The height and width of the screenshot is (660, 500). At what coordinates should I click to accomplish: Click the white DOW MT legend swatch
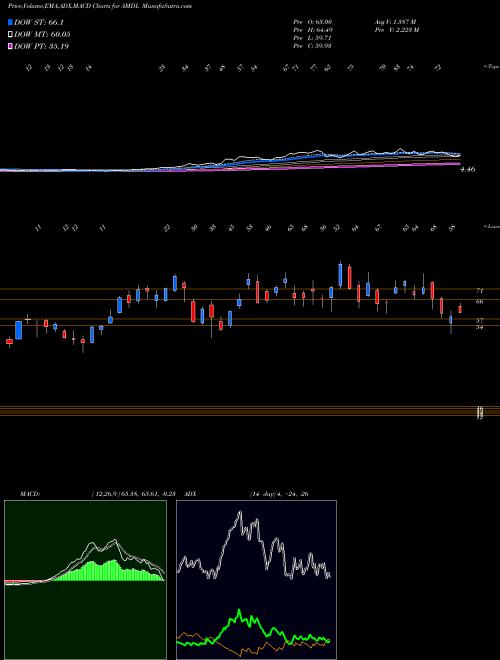click(x=11, y=35)
